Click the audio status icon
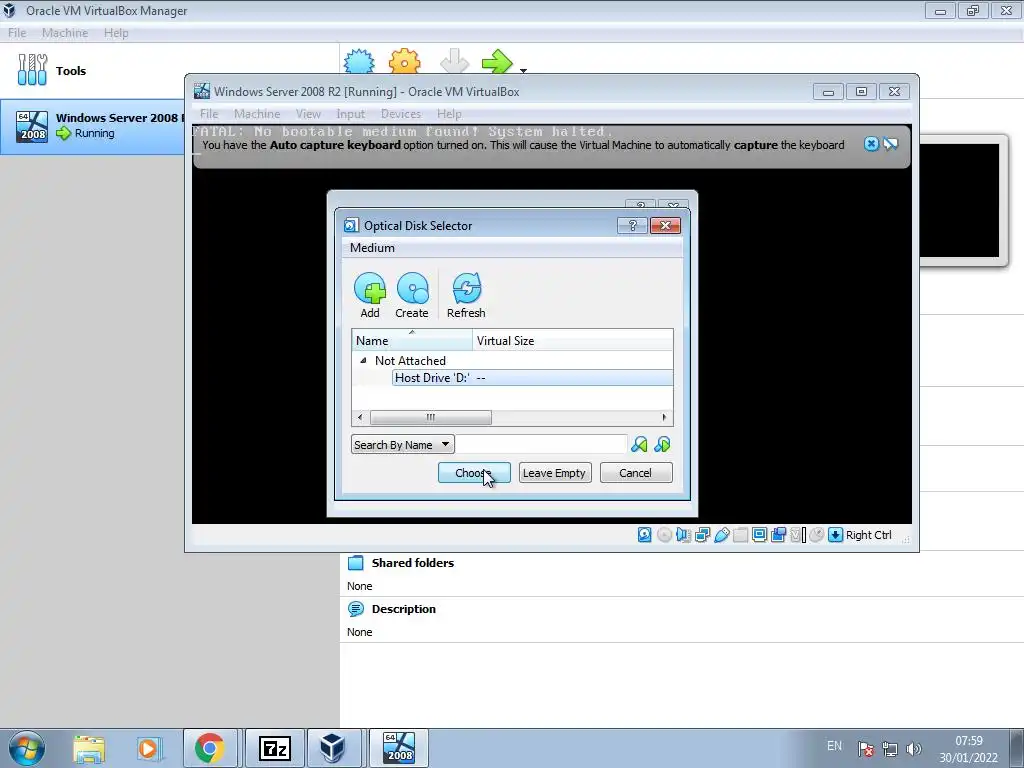 (x=683, y=535)
